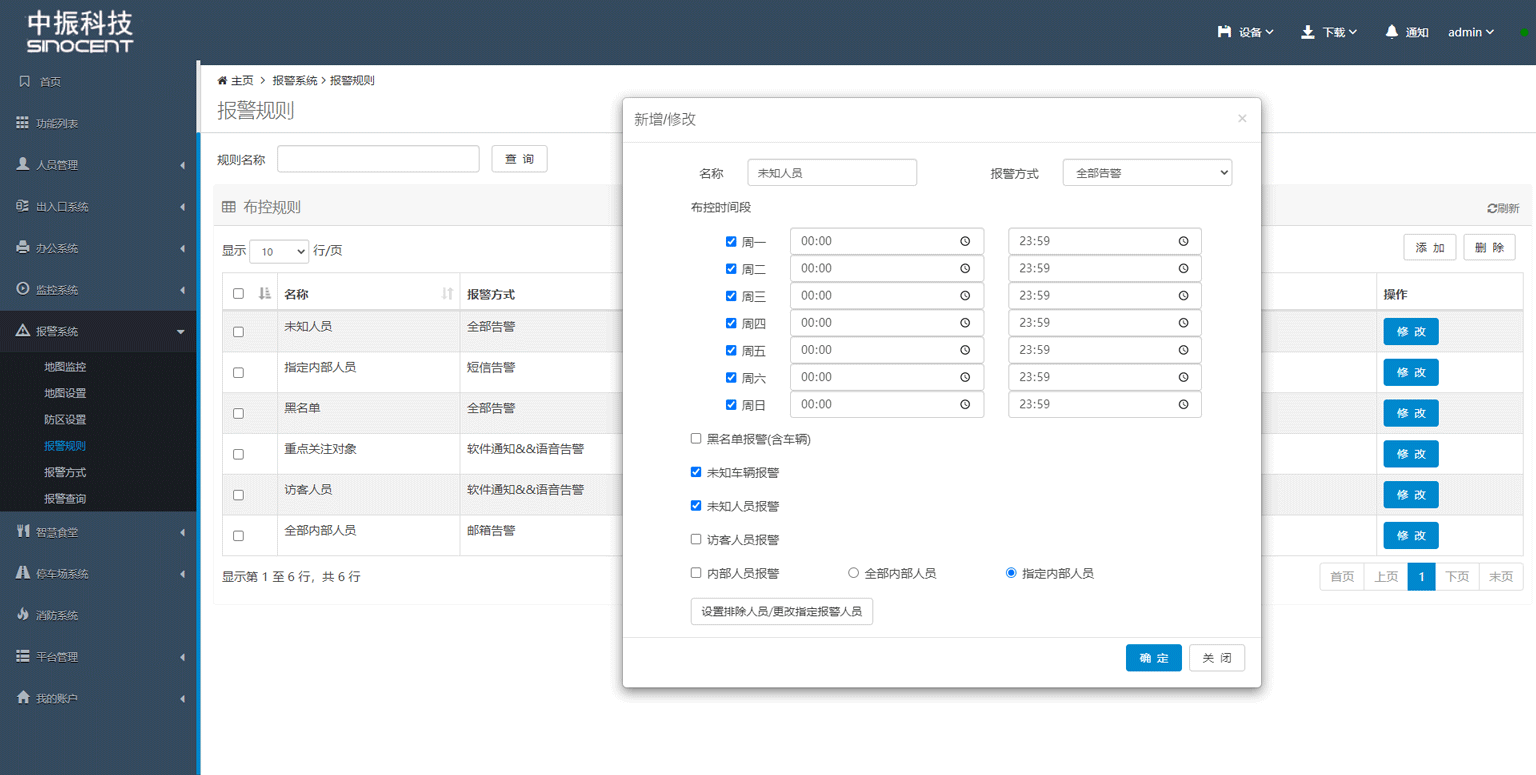1536x775 pixels.
Task: Click the clock icon in Monday start time
Action: click(x=965, y=241)
